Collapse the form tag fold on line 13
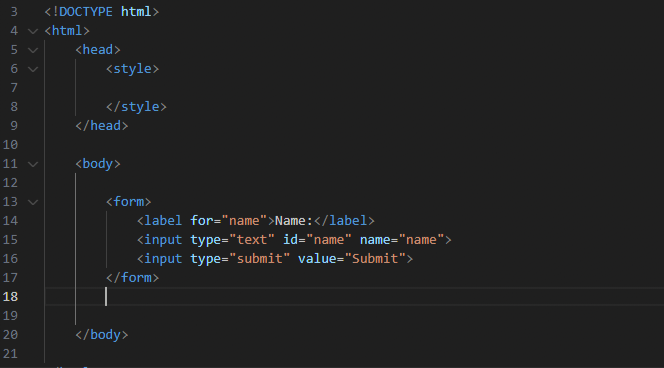This screenshot has width=664, height=368. tap(33, 202)
